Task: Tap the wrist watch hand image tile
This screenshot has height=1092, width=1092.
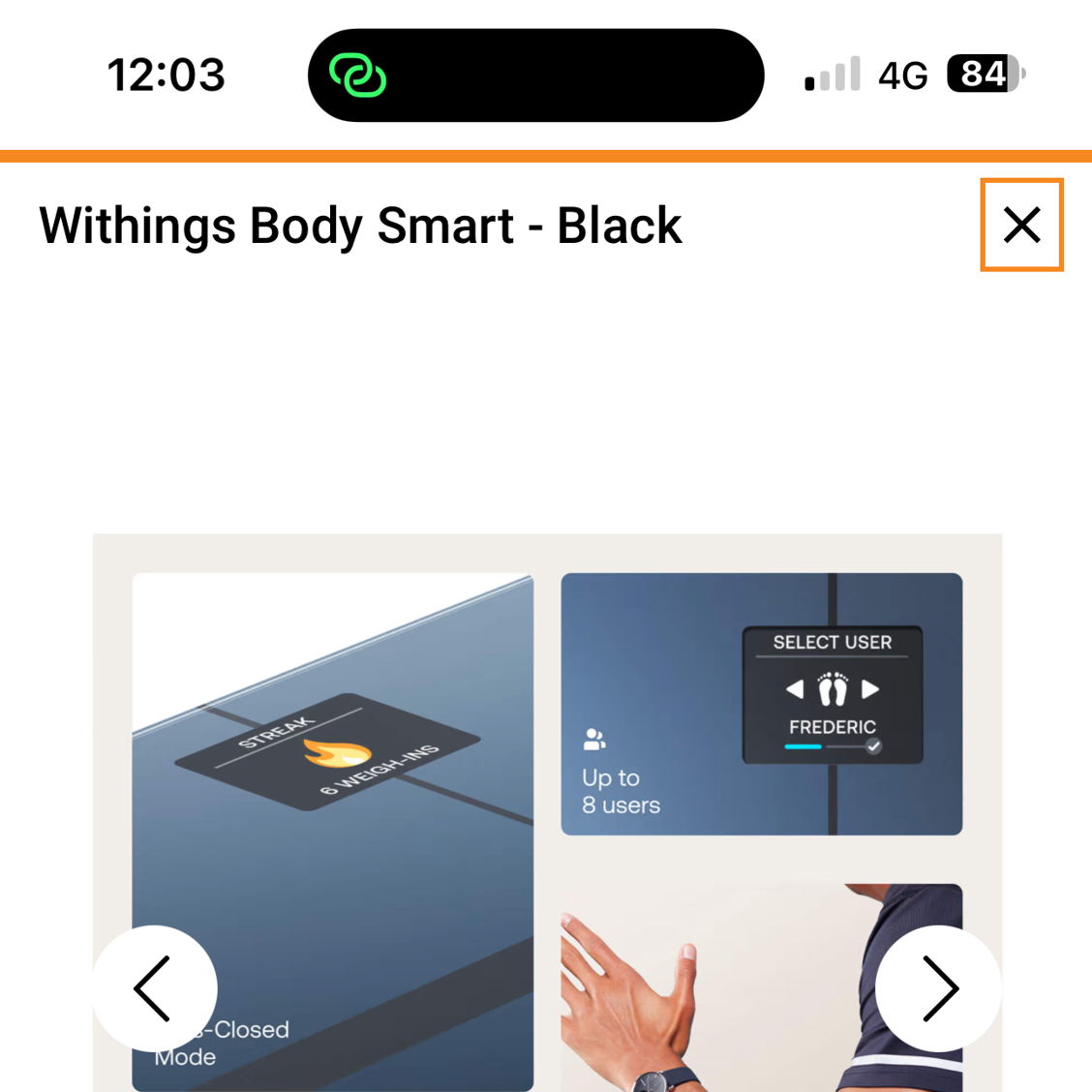Action: click(761, 987)
